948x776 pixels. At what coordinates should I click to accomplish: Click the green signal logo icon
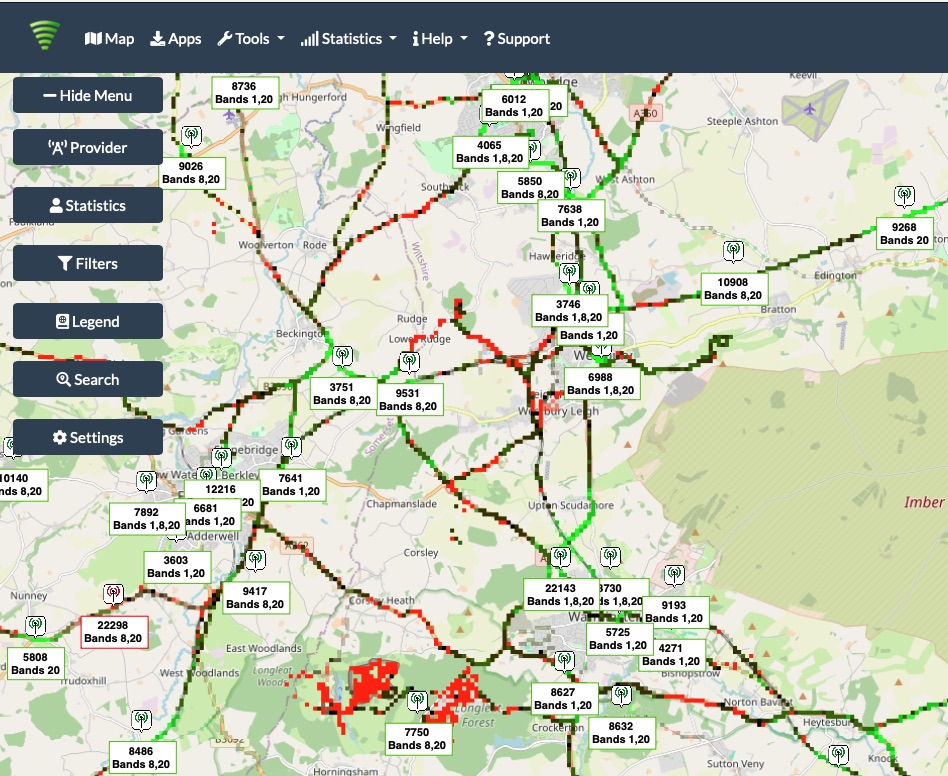(45, 37)
